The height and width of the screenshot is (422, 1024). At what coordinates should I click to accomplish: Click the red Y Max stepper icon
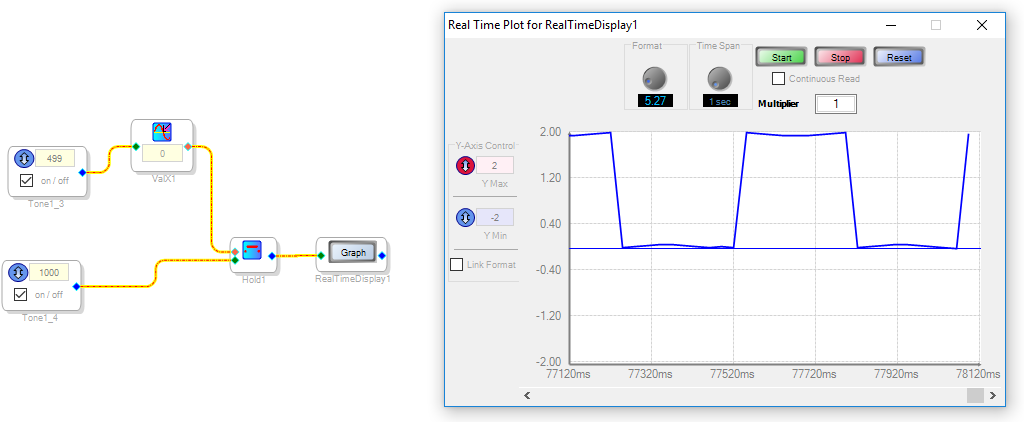pos(465,166)
